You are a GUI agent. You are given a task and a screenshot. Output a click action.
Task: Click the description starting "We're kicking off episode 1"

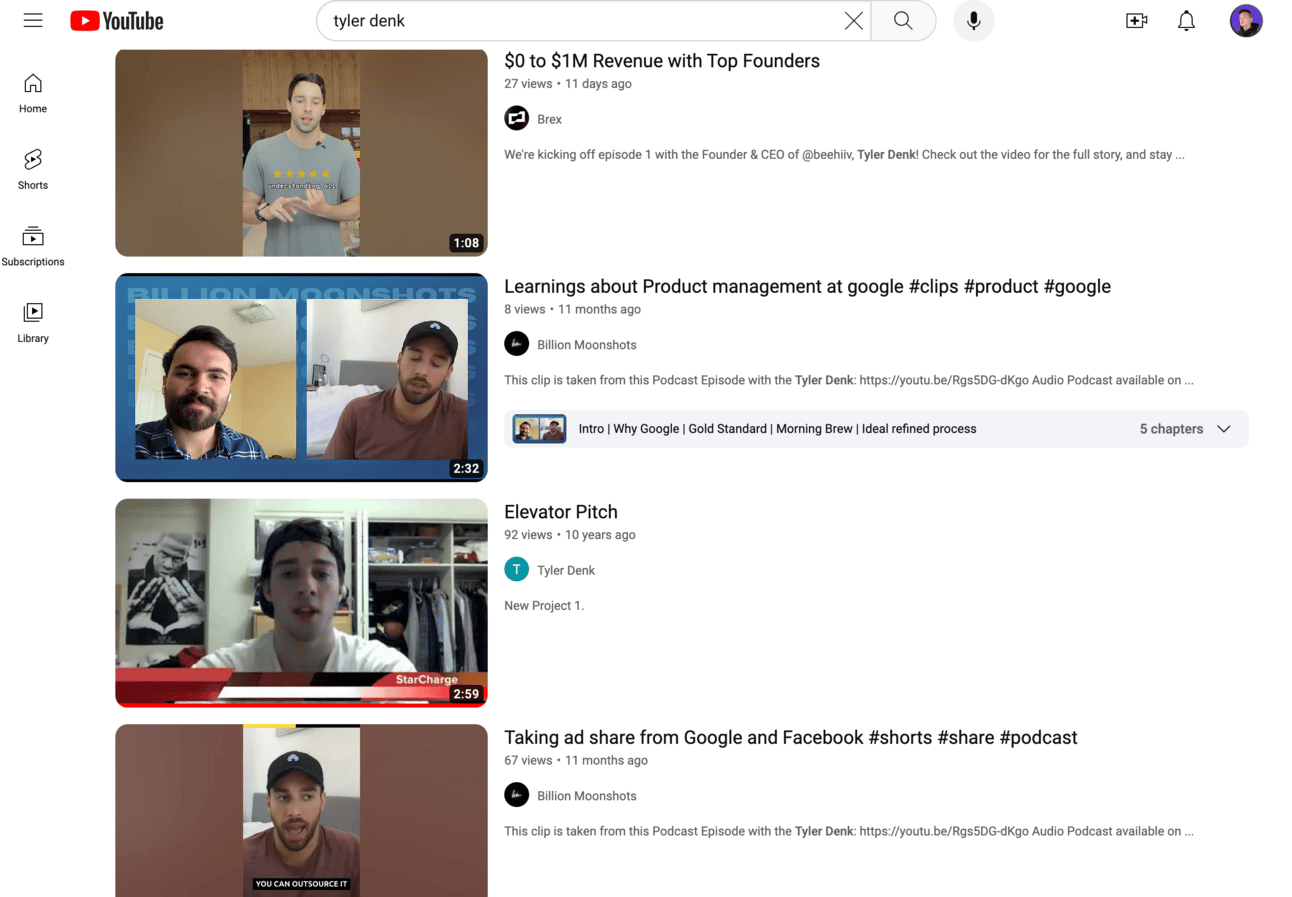845,155
